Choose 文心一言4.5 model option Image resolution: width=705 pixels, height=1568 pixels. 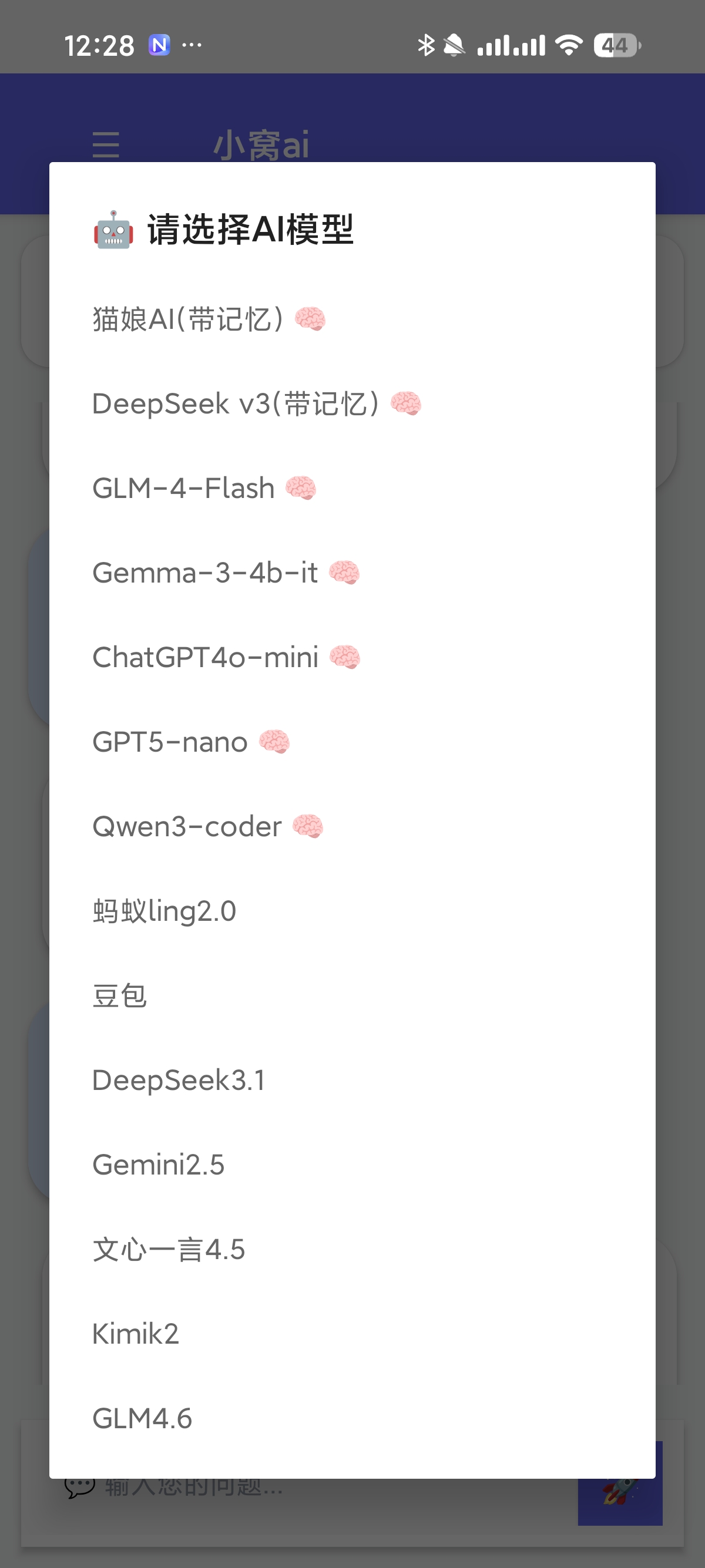point(169,1250)
